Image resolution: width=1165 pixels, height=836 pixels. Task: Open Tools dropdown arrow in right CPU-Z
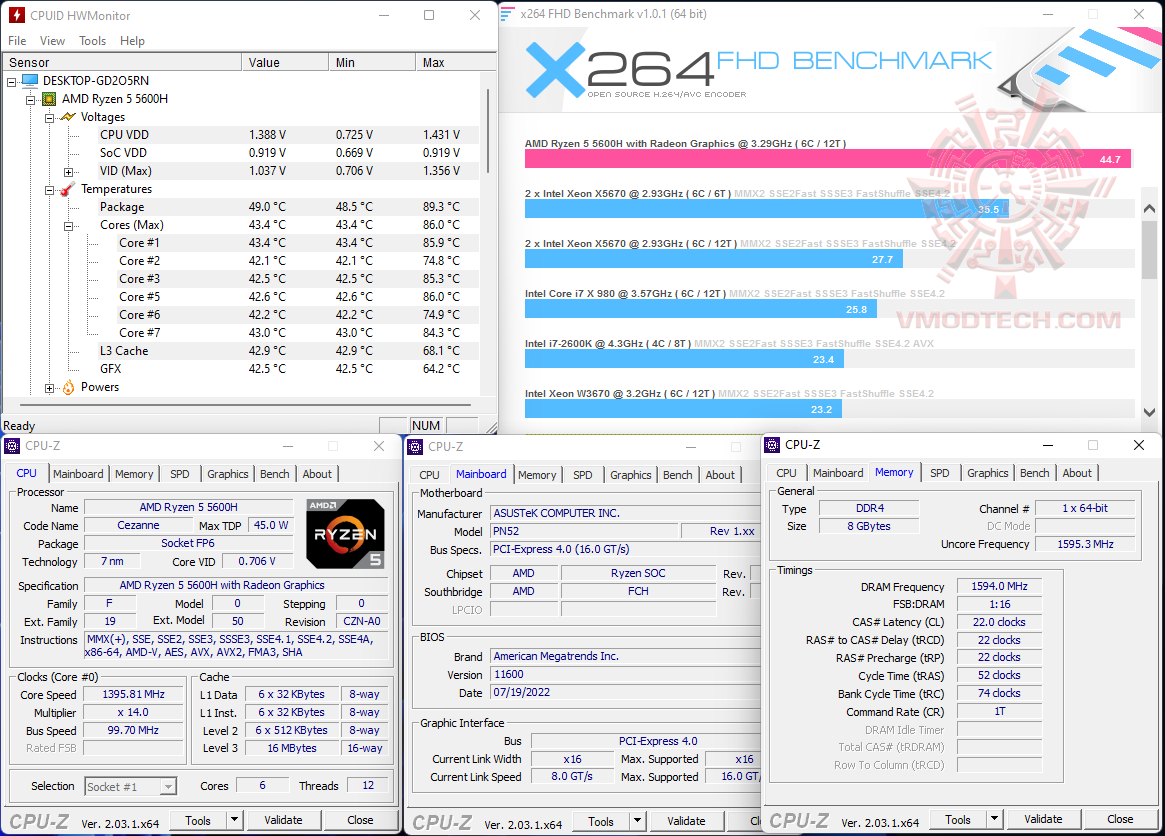point(994,819)
